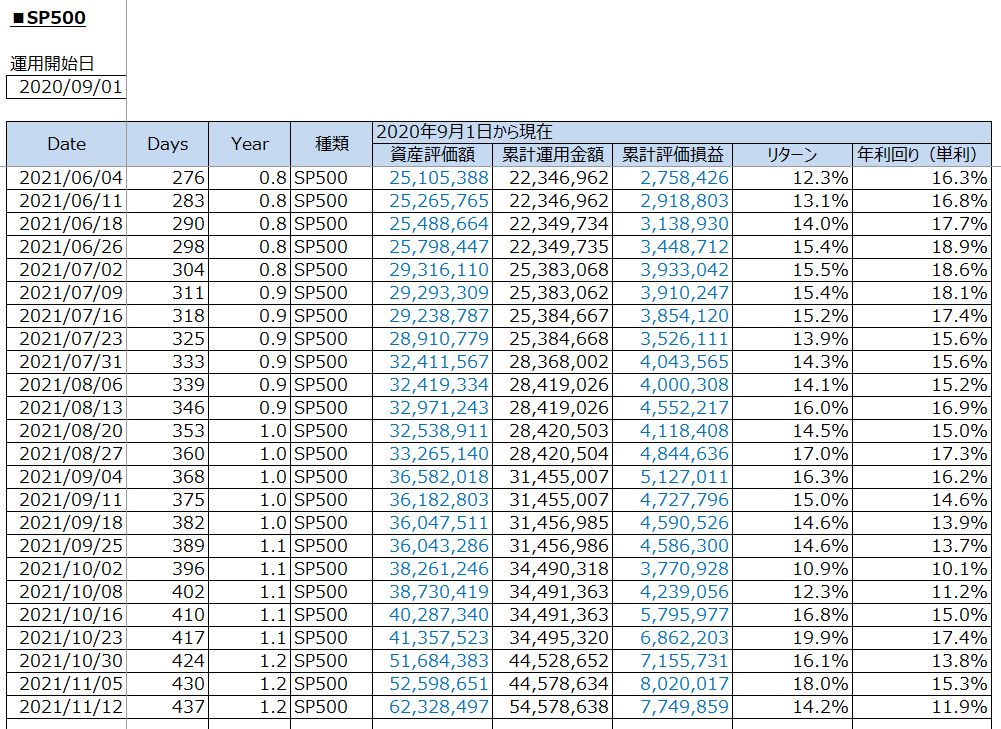Image resolution: width=1001 pixels, height=729 pixels.
Task: Select the 資産評価額 header cell
Action: coord(431,155)
